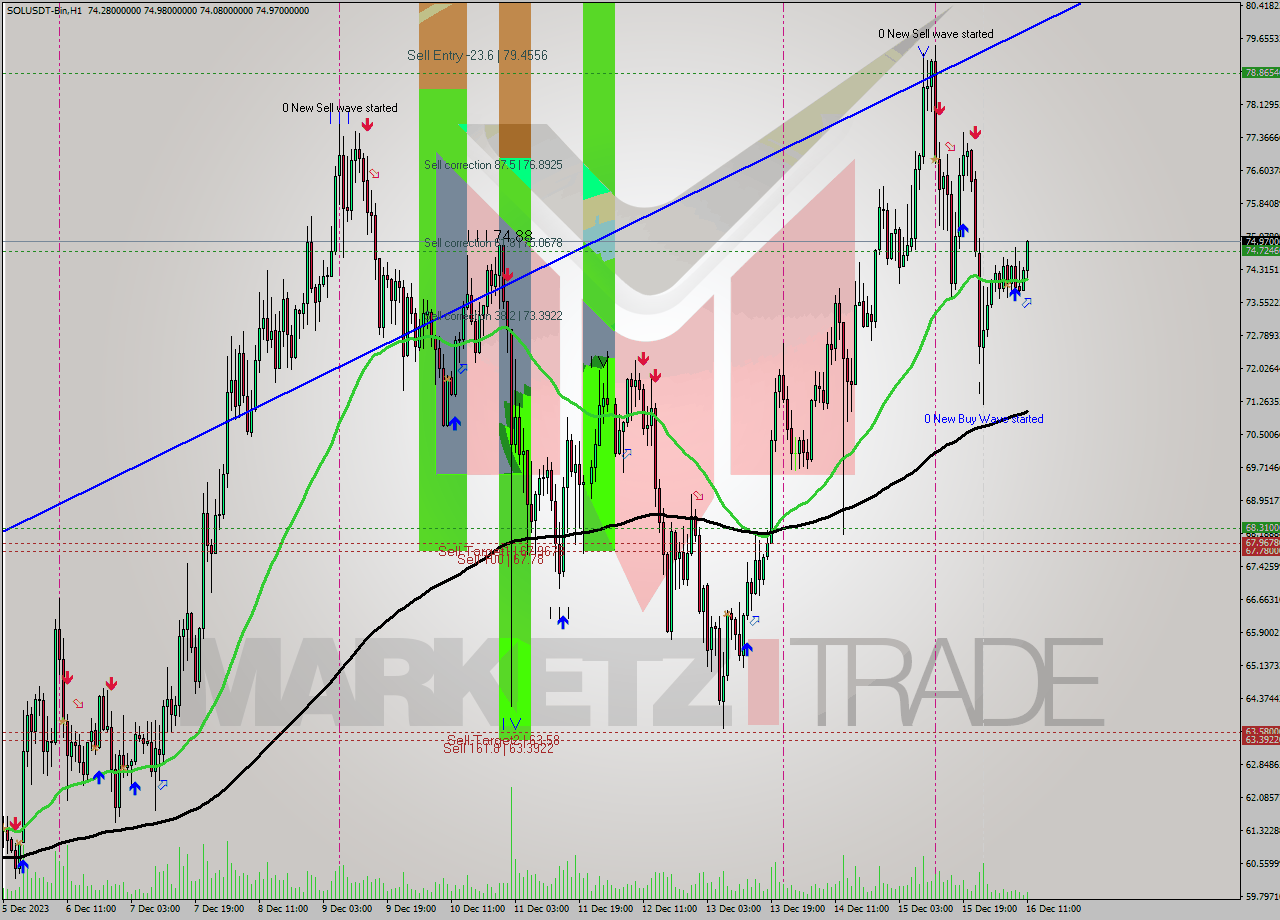
Task: Click the '7 Dec 19:00' date axis label
Action: 218,909
